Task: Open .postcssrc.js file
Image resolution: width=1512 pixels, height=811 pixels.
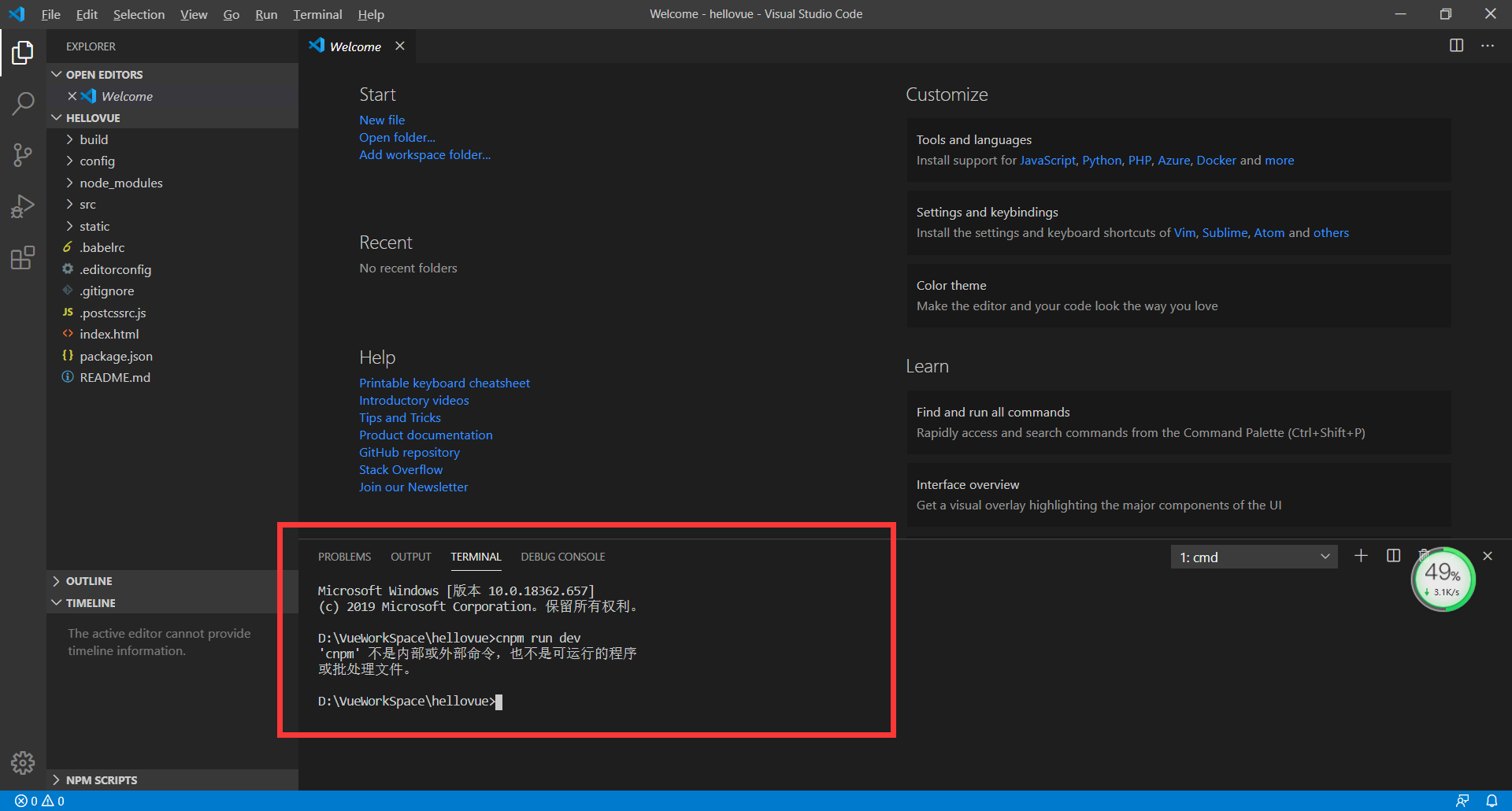Action: coord(172,313)
